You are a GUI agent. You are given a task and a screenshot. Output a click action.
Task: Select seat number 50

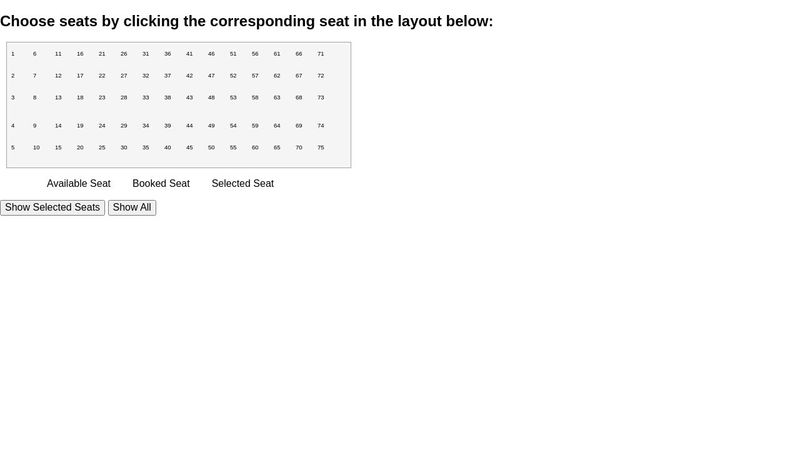(x=212, y=148)
